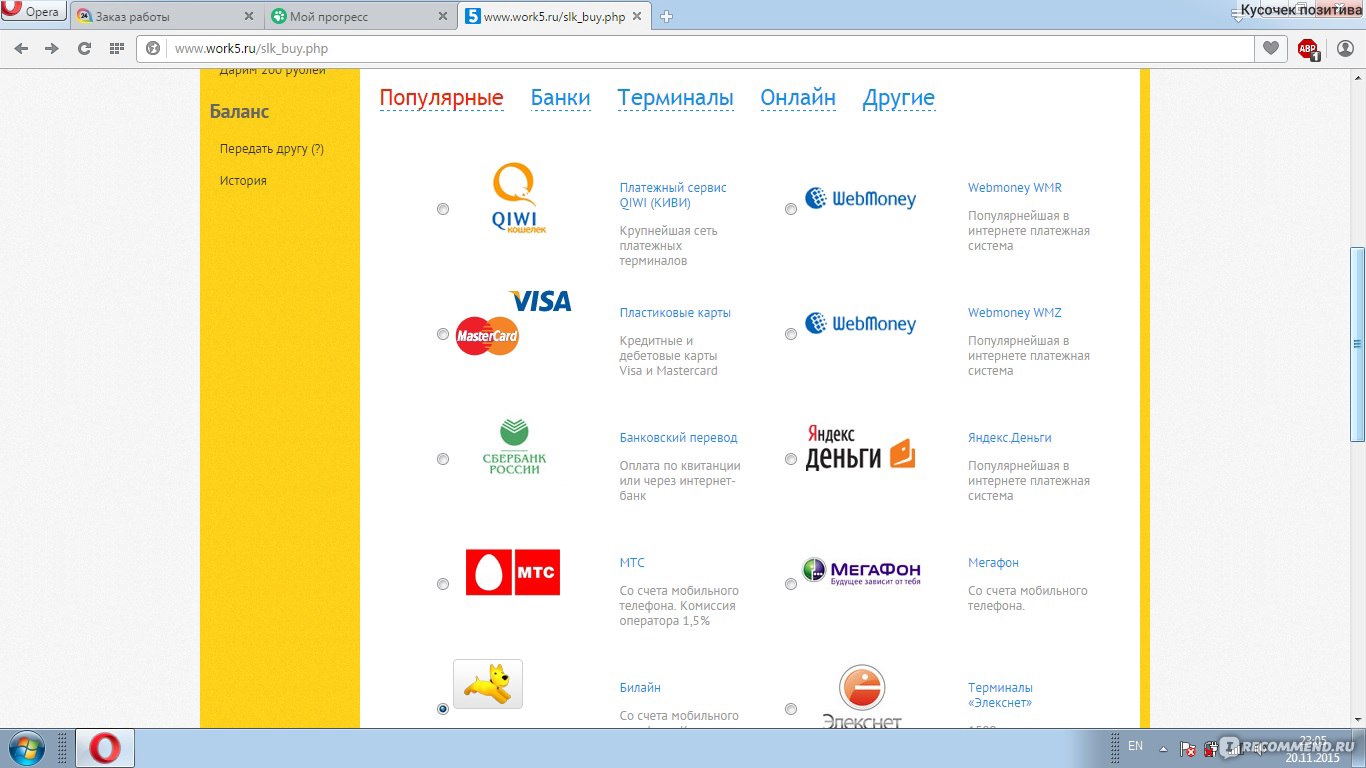Open a new tab with the plus icon
Image resolution: width=1366 pixels, height=768 pixels.
click(666, 16)
